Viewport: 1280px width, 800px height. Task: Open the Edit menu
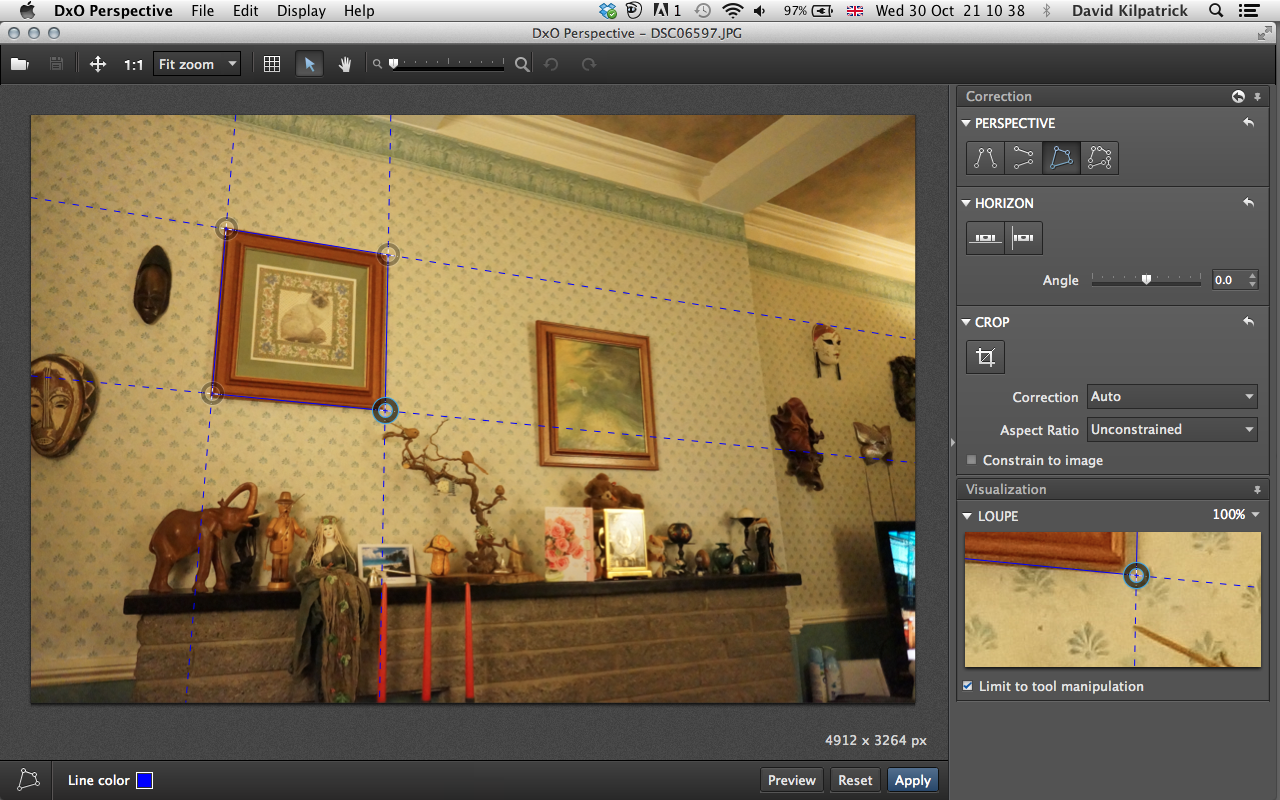245,11
